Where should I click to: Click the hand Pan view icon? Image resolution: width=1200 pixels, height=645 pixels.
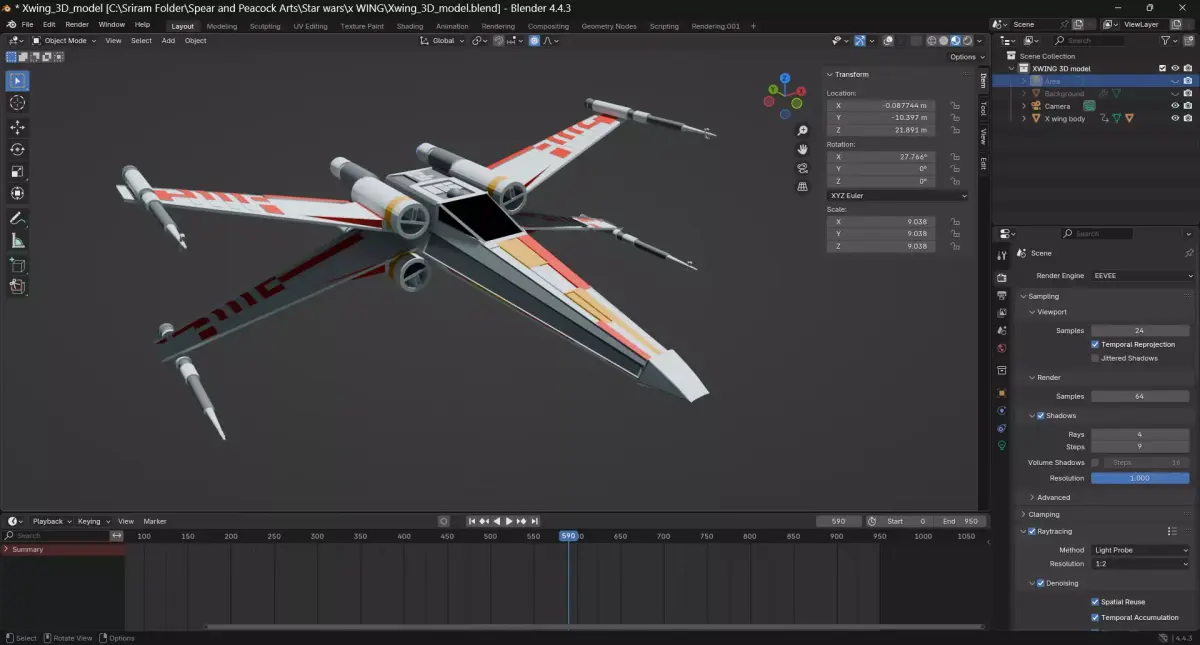802,149
